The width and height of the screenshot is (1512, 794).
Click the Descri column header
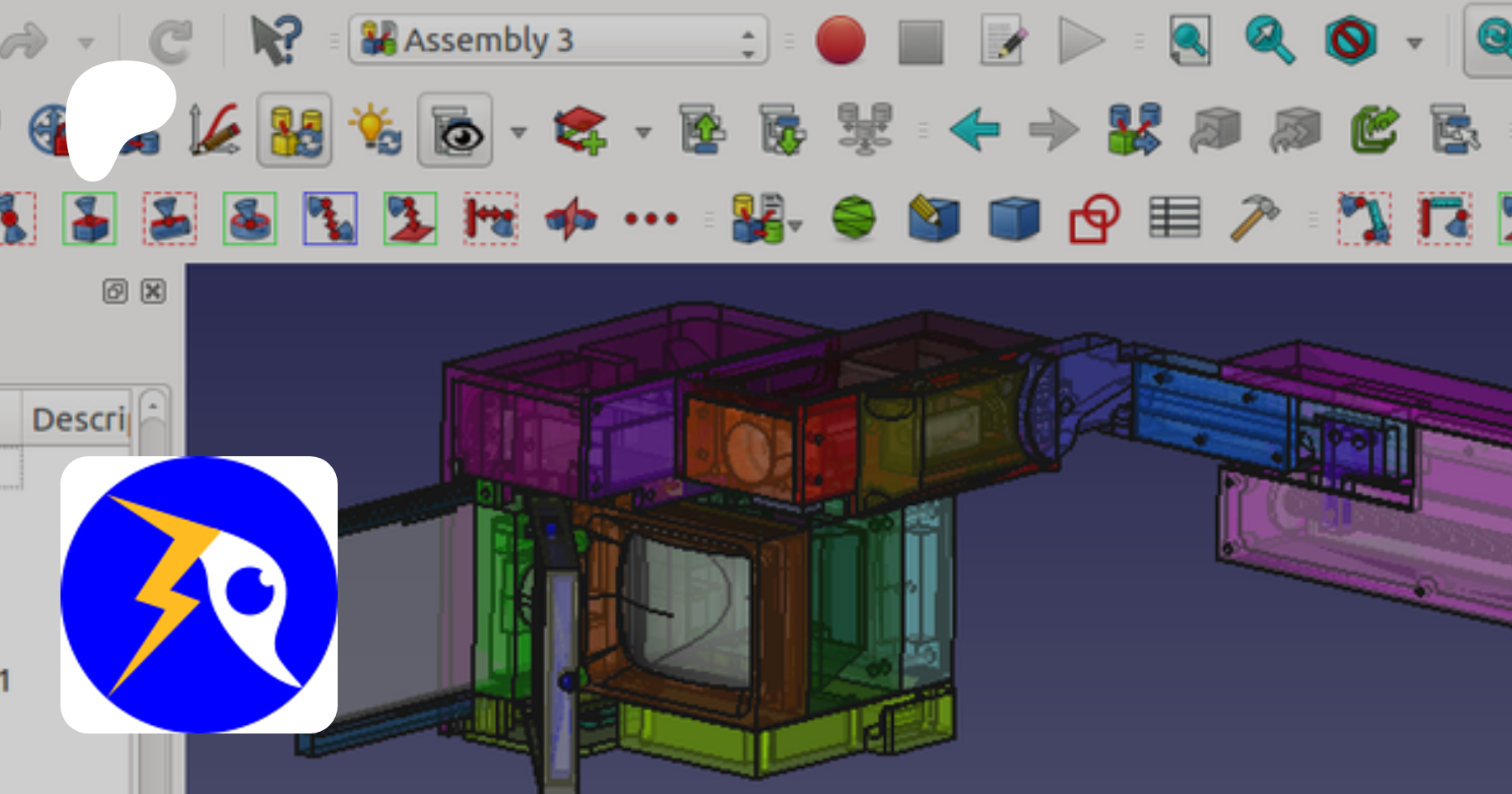tap(77, 418)
